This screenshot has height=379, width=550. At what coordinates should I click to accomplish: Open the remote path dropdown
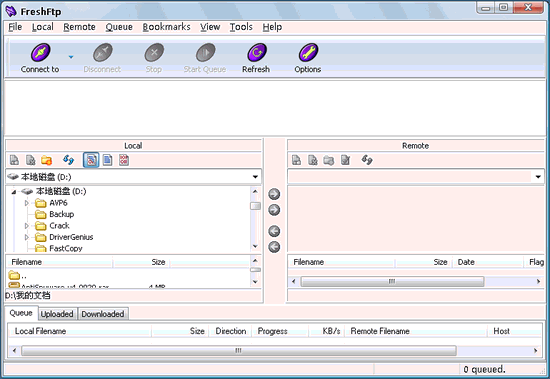point(538,177)
